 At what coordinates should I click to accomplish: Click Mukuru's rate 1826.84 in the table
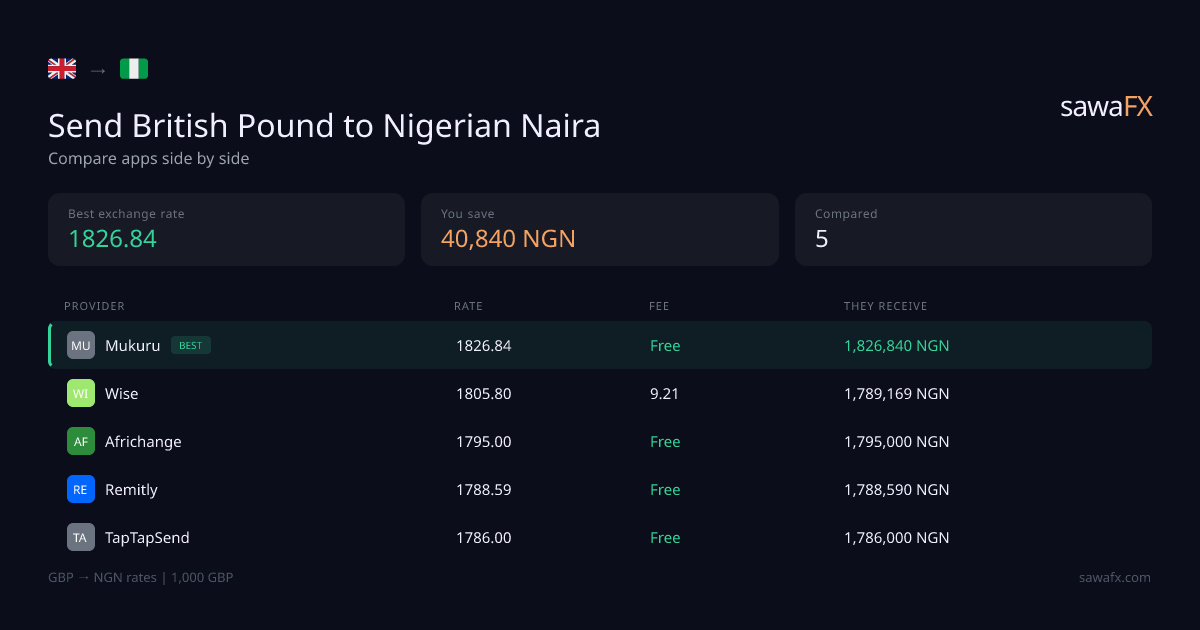484,345
